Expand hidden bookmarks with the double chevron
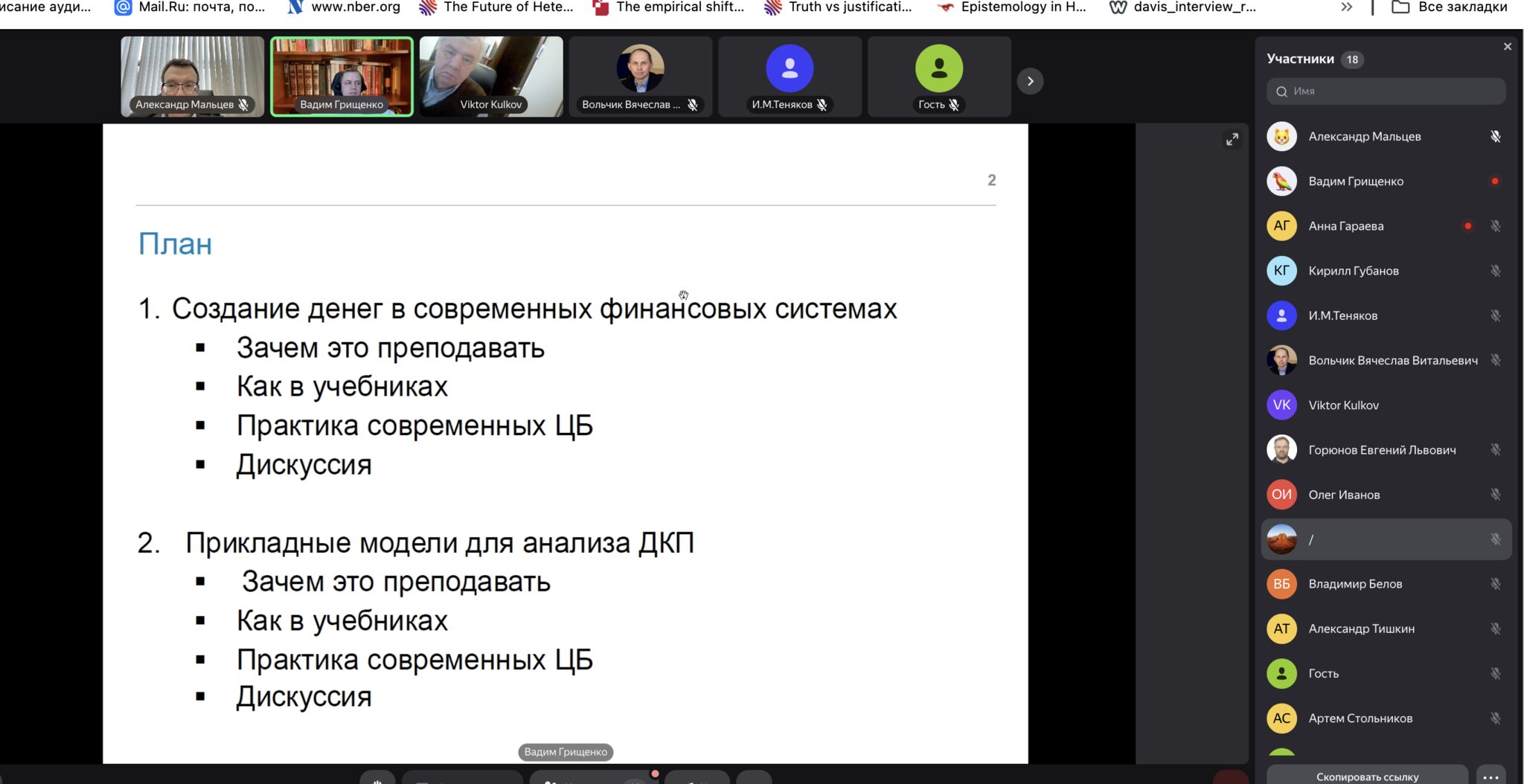This screenshot has height=784, width=1524. [1346, 7]
